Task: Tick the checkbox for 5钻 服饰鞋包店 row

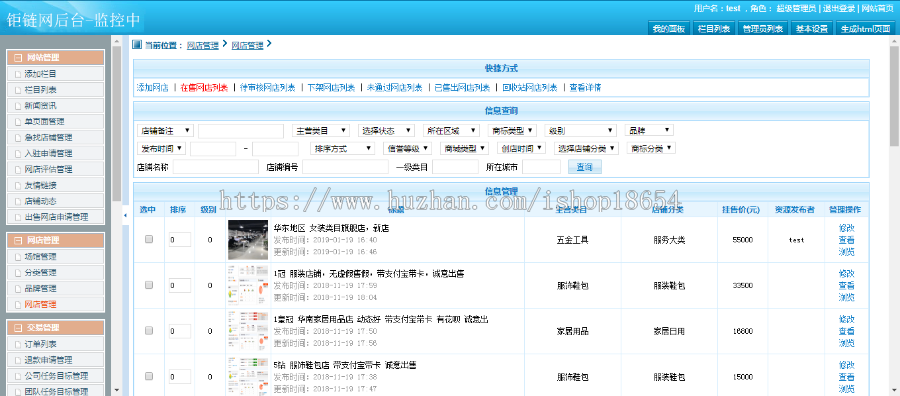Action: coord(149,376)
